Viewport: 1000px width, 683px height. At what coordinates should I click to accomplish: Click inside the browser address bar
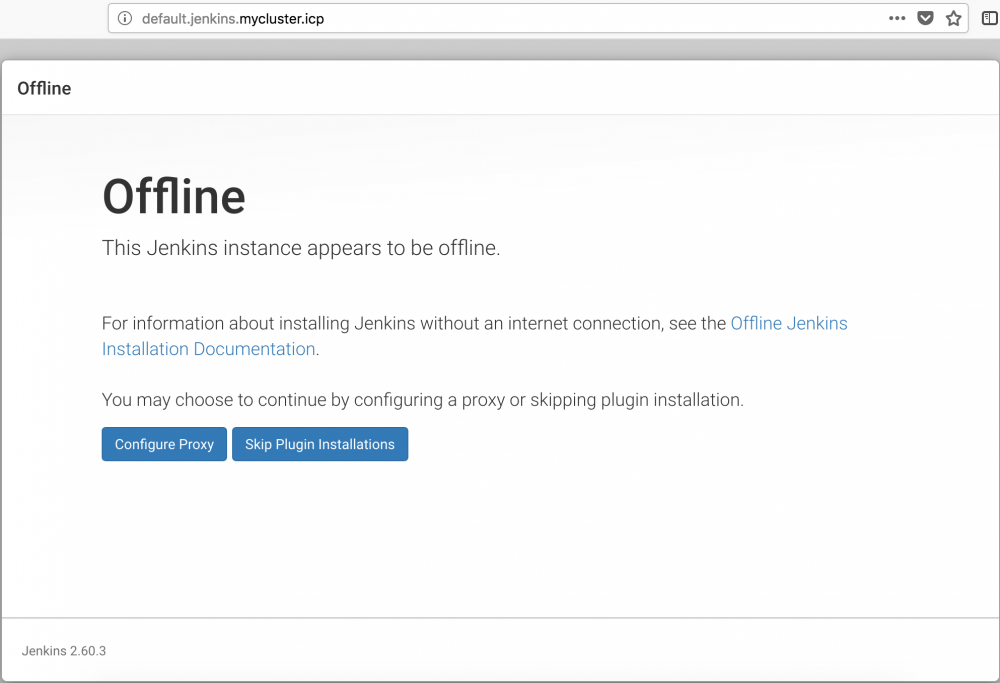point(400,18)
